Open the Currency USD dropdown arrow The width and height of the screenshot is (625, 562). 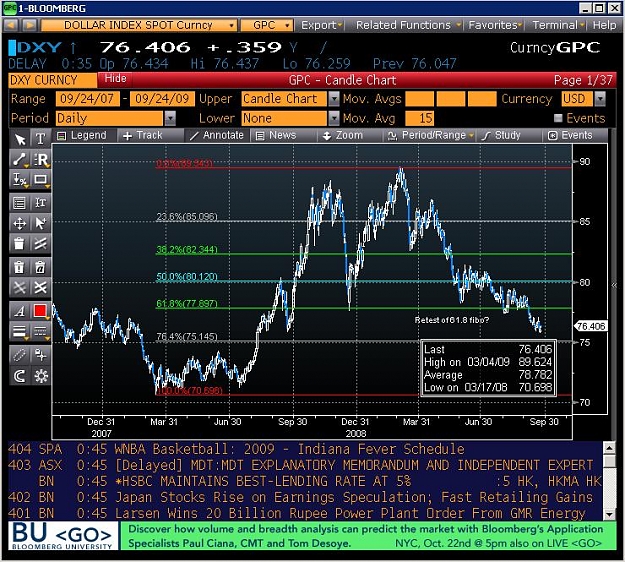tap(600, 98)
